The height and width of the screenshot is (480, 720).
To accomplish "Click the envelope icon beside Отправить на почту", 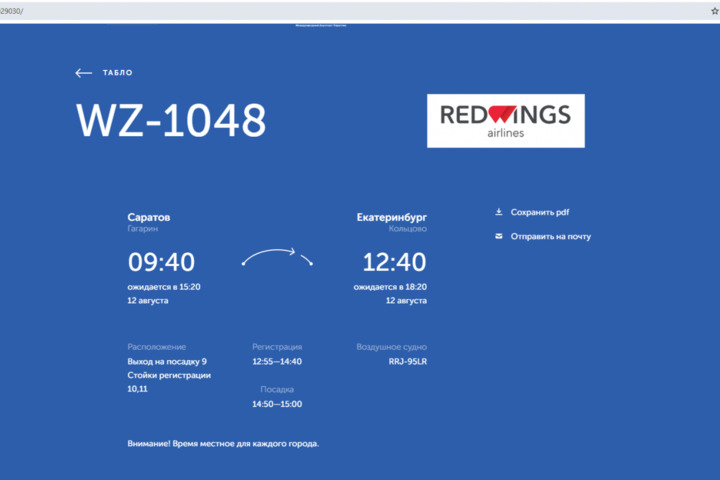I will coord(499,236).
